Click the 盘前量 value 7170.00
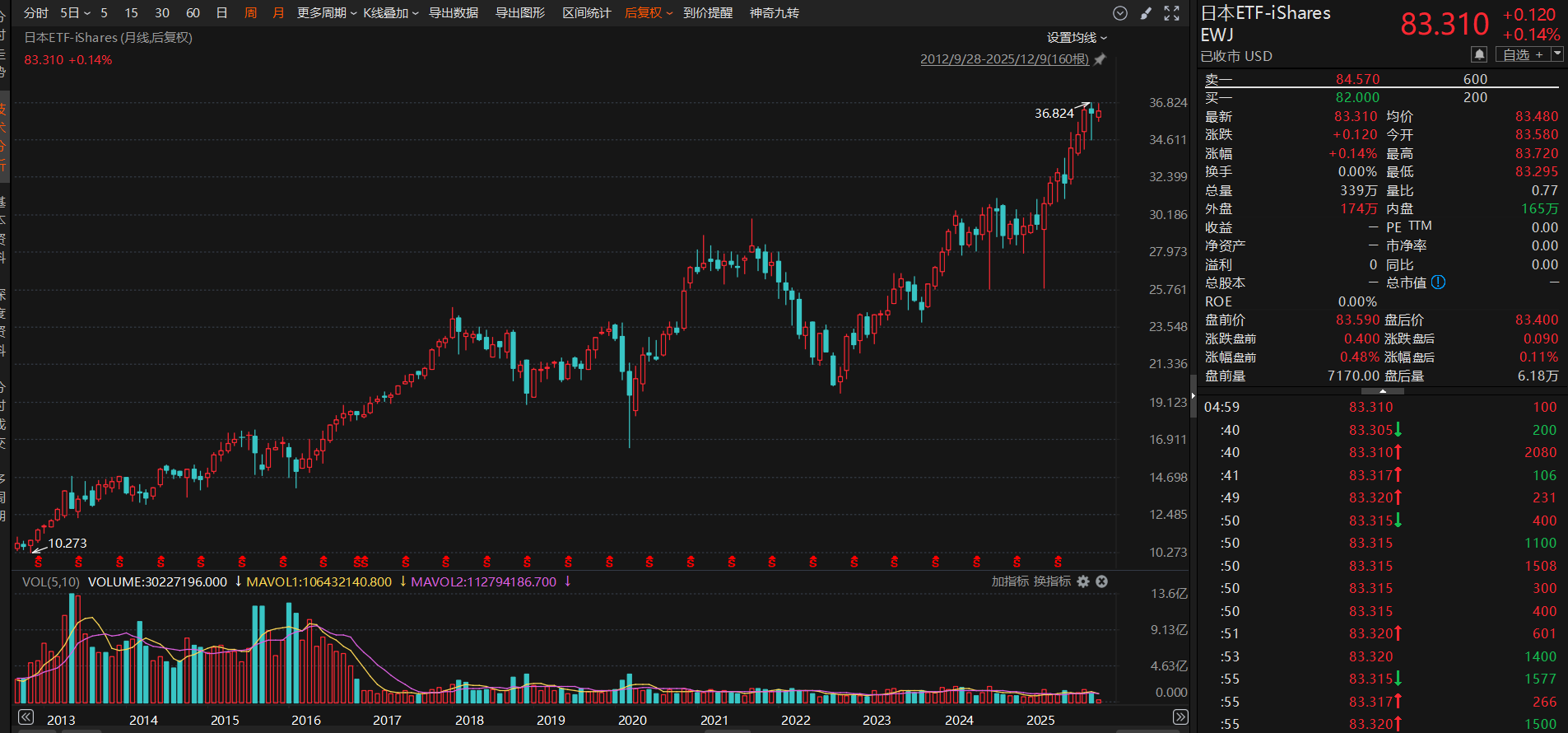The width and height of the screenshot is (1568, 733). click(x=1353, y=376)
